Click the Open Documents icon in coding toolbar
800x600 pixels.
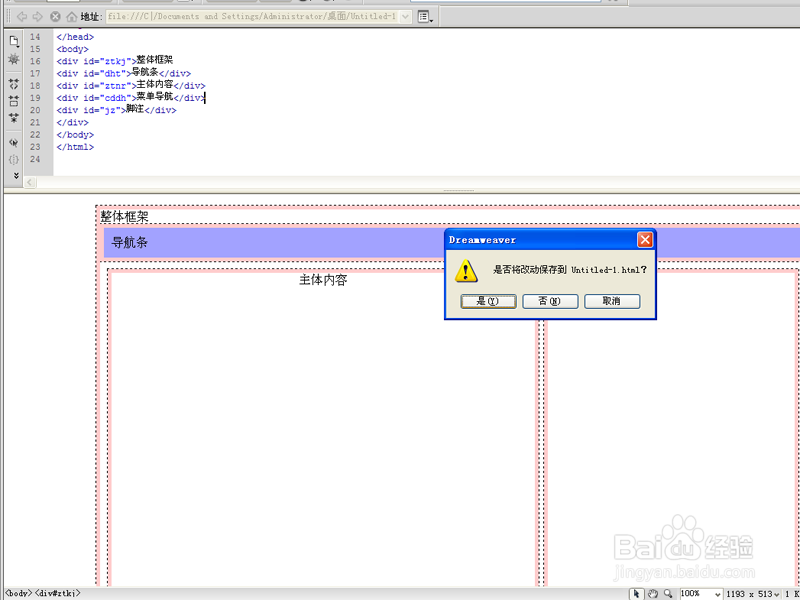pyautogui.click(x=14, y=40)
